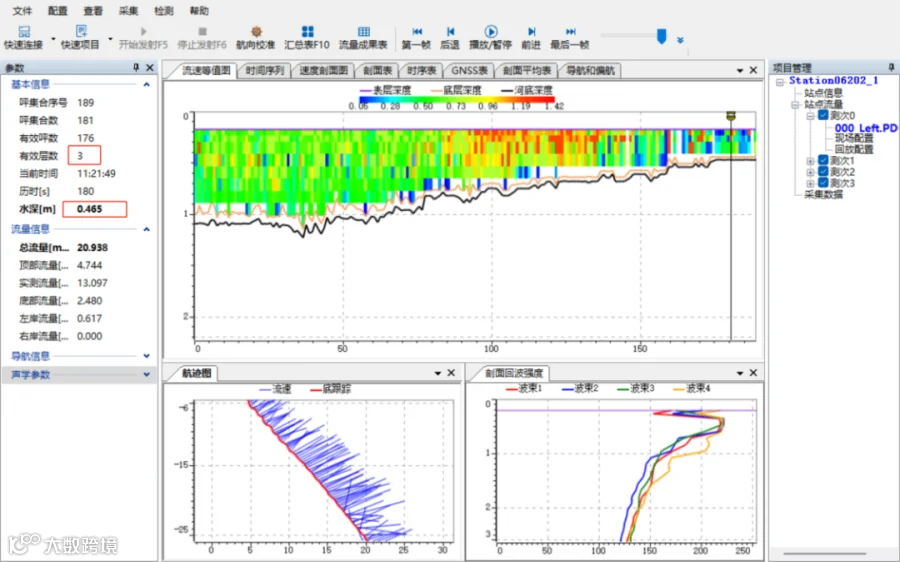Click the 快速连接 quick connect icon

23,32
